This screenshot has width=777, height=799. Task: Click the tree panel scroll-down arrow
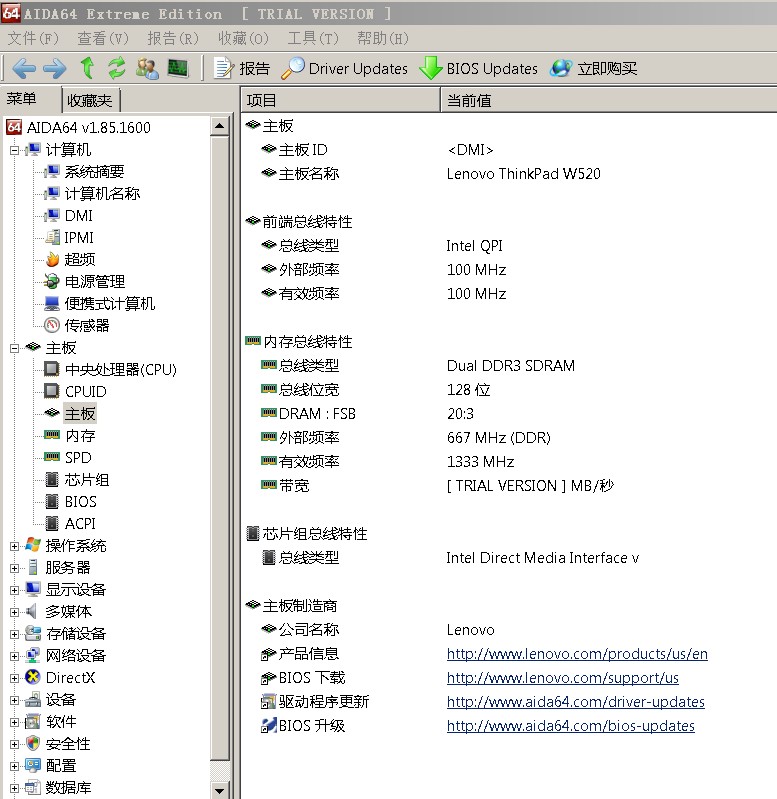(221, 790)
